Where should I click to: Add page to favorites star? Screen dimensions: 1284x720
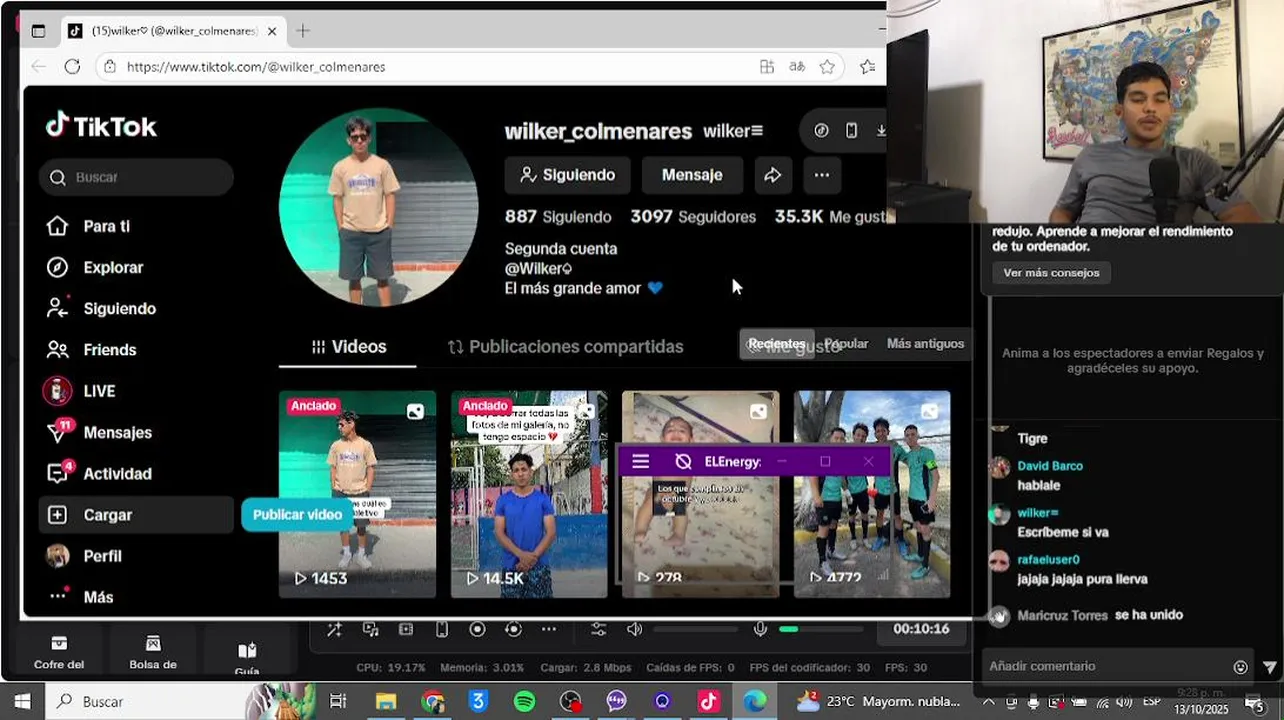(x=827, y=67)
